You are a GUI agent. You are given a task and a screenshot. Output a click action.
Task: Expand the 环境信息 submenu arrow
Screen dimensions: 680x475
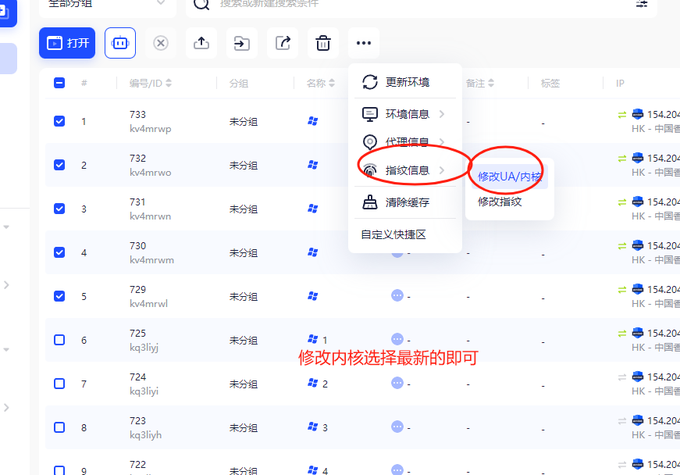pos(441,114)
